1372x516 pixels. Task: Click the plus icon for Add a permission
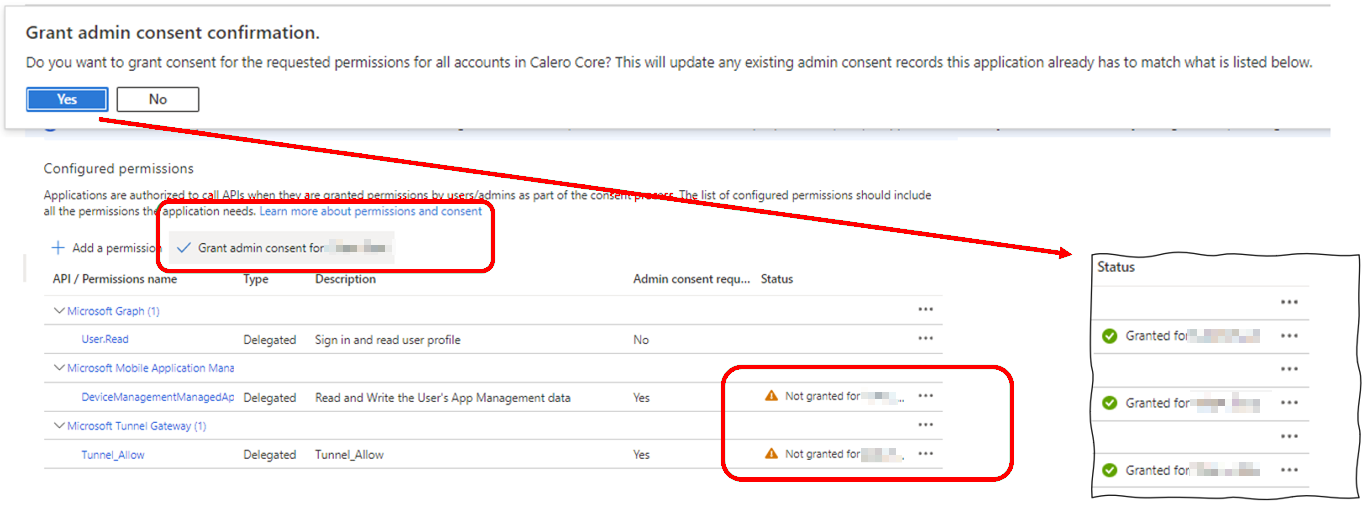[x=58, y=248]
